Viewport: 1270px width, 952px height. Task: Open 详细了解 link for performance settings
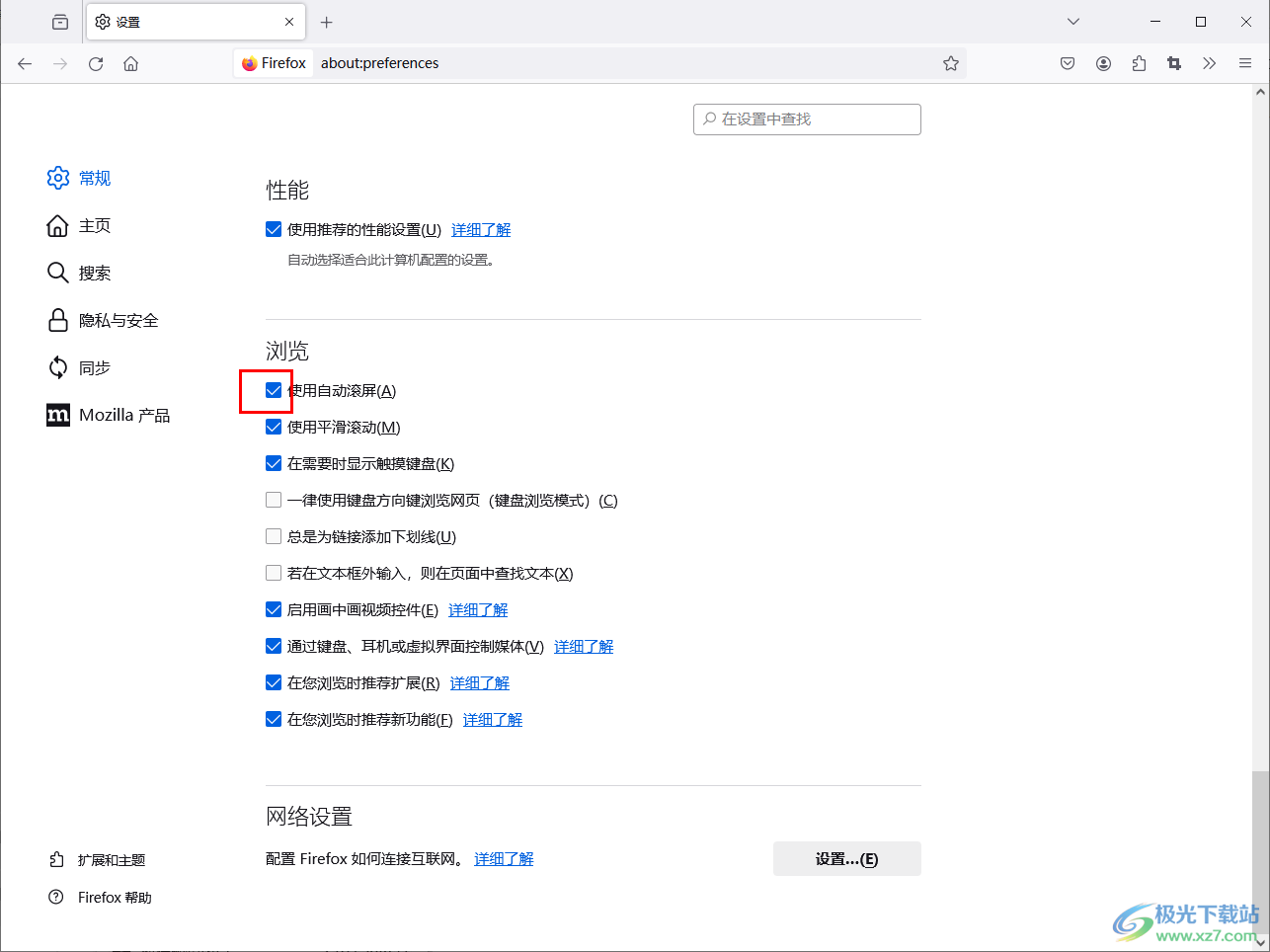[481, 229]
